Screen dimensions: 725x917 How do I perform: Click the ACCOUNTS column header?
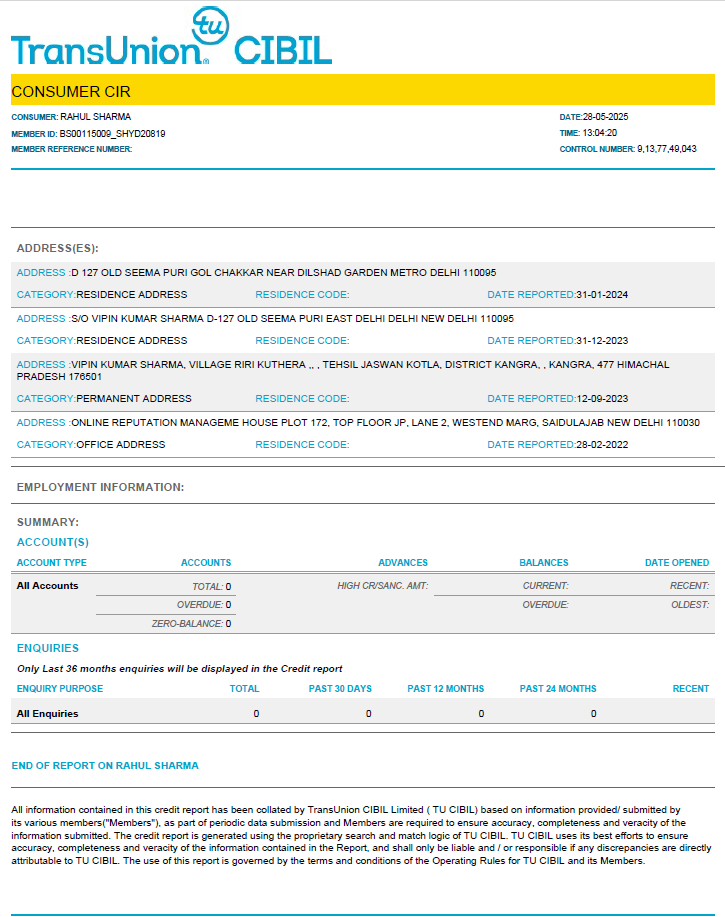[x=206, y=563]
